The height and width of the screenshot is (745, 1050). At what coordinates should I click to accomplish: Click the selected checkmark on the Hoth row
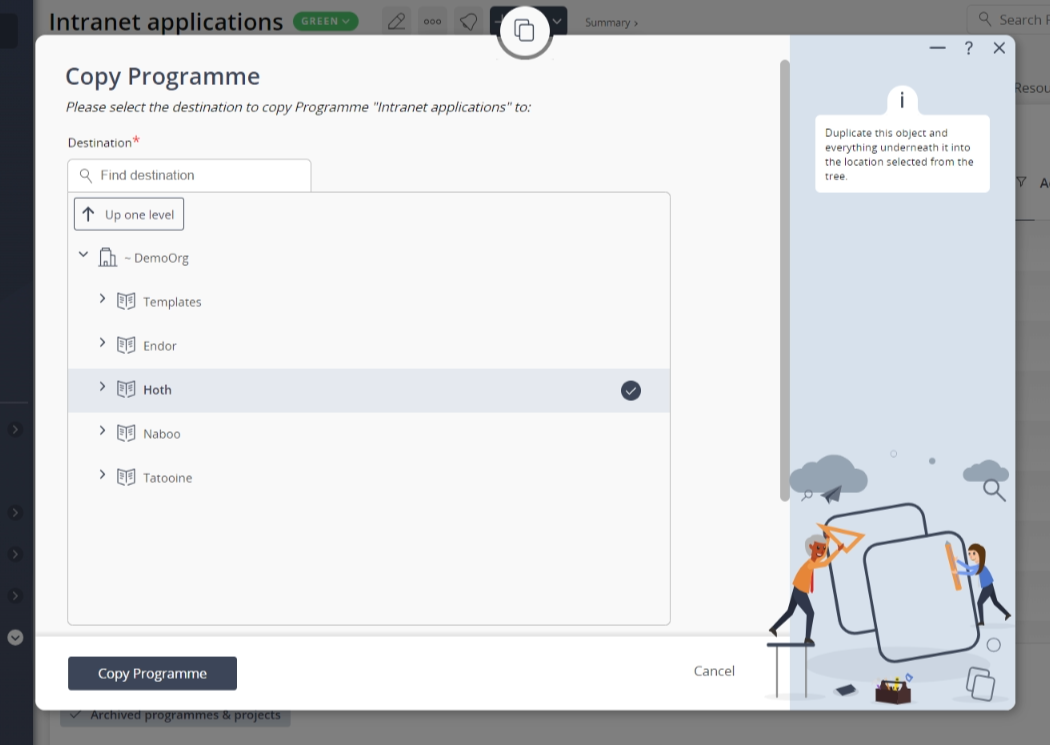pos(631,390)
